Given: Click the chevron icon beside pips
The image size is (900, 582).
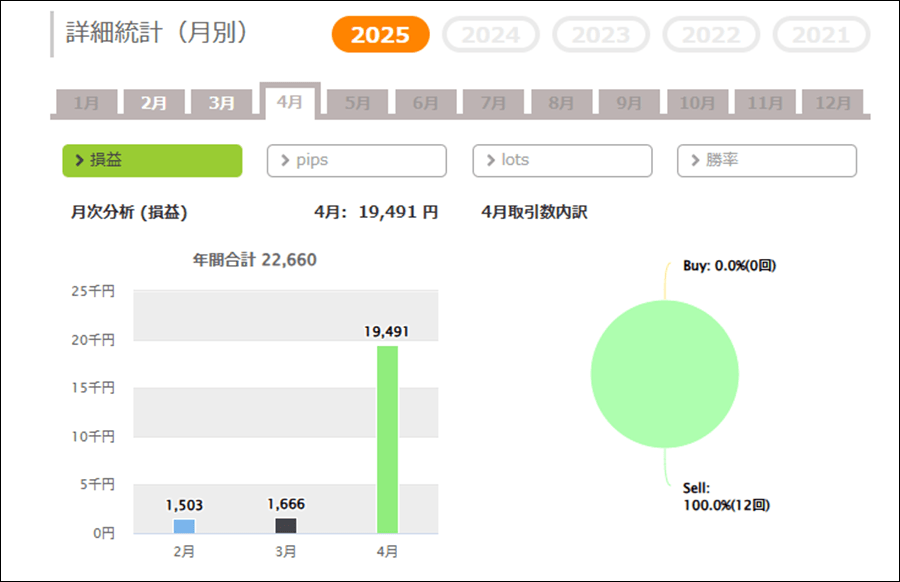Looking at the screenshot, I should [285, 160].
